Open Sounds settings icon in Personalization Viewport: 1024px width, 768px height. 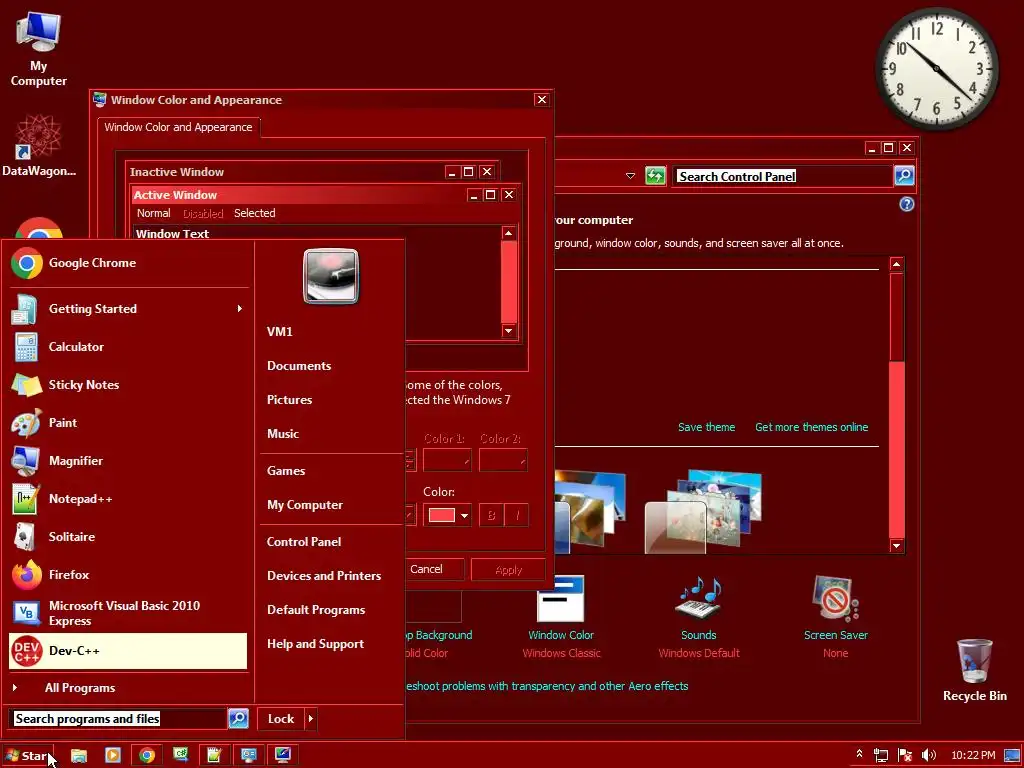(699, 598)
